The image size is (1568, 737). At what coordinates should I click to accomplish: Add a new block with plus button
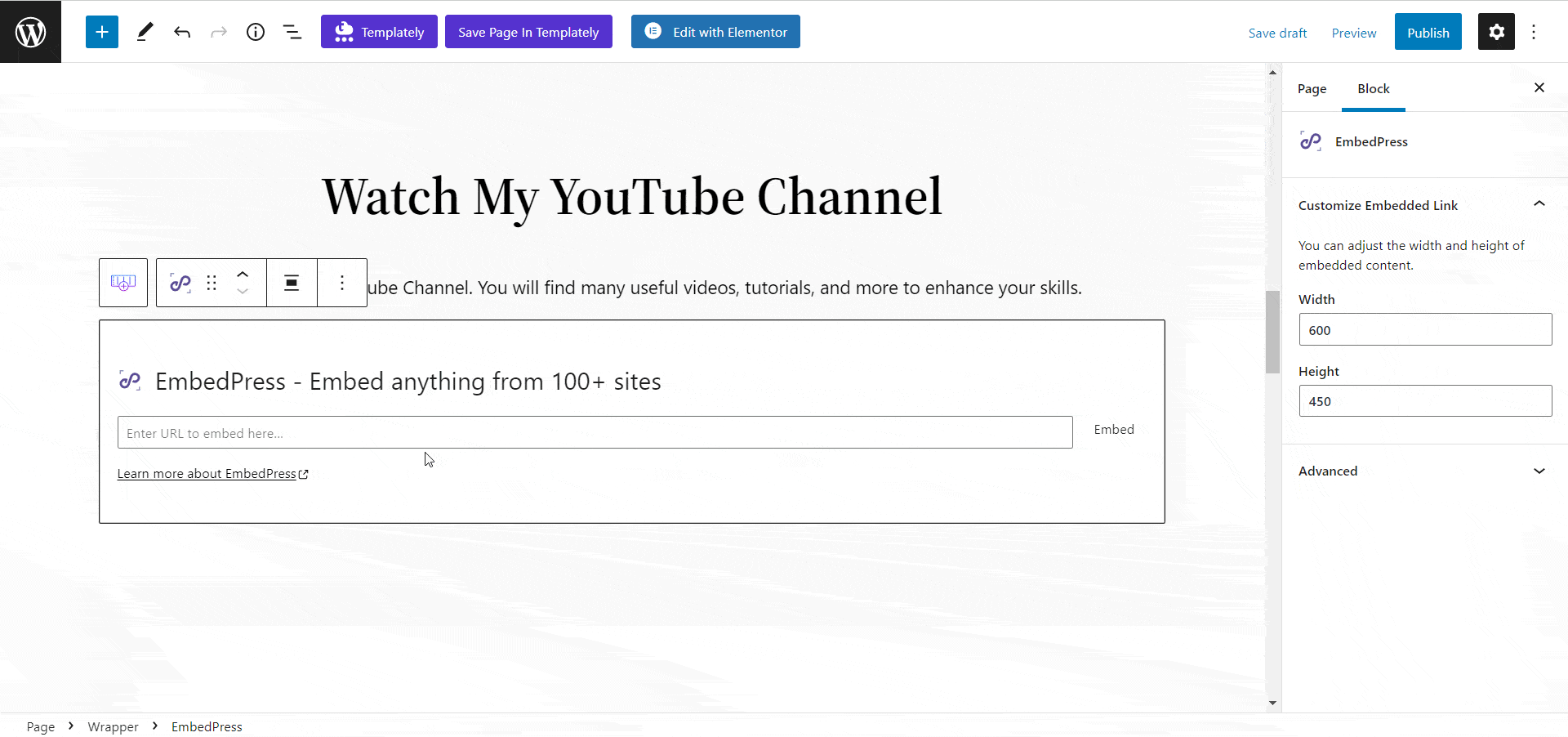tap(102, 32)
